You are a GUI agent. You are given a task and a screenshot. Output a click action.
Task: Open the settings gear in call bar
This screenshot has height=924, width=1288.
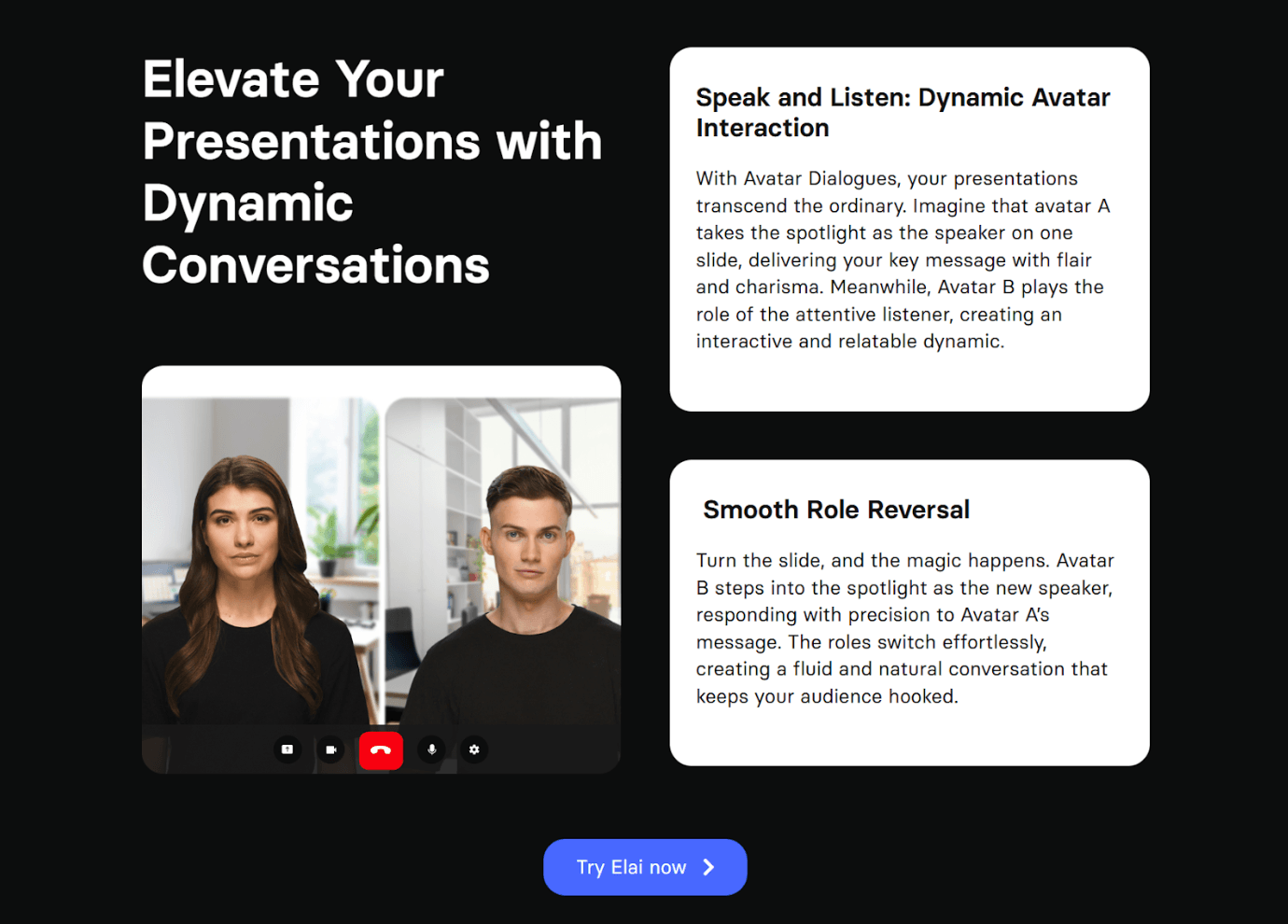coord(474,749)
